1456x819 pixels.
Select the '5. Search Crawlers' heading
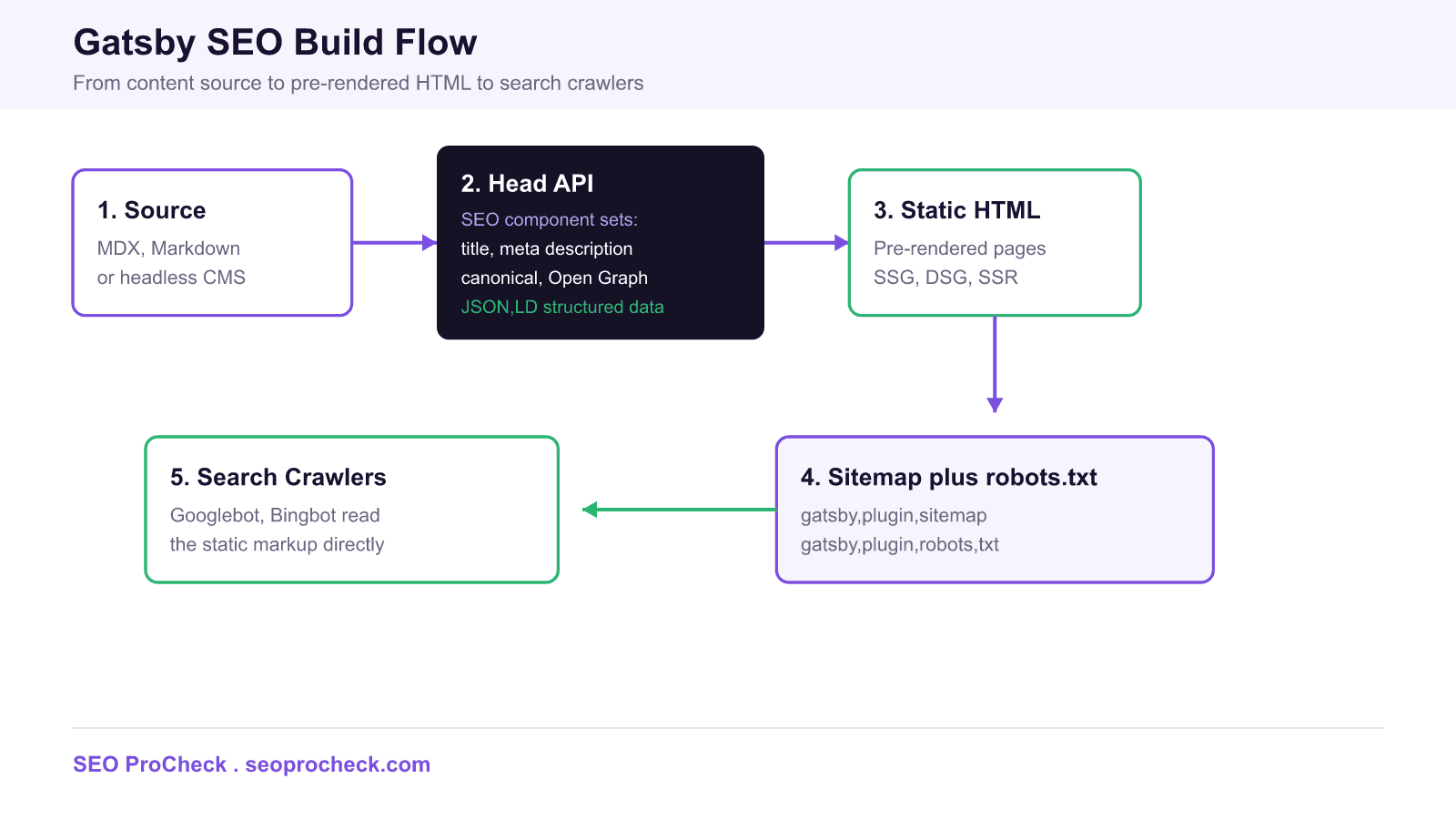[278, 478]
